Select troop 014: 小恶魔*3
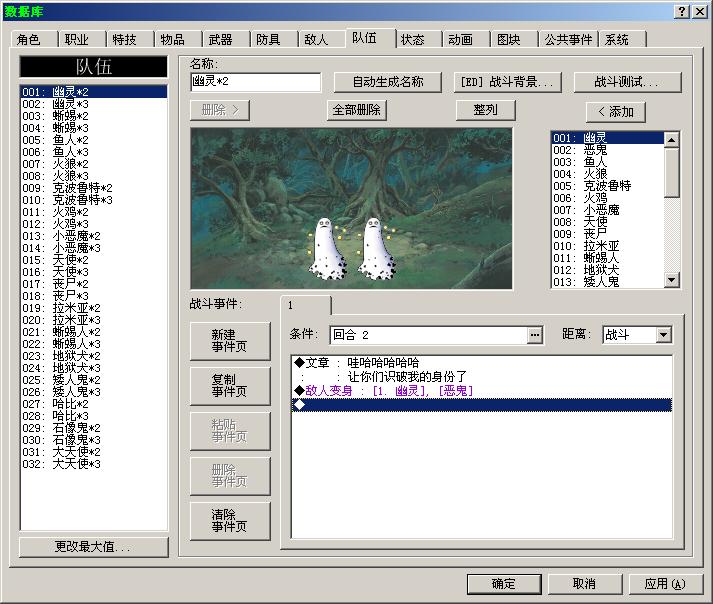713x604 pixels. click(94, 248)
